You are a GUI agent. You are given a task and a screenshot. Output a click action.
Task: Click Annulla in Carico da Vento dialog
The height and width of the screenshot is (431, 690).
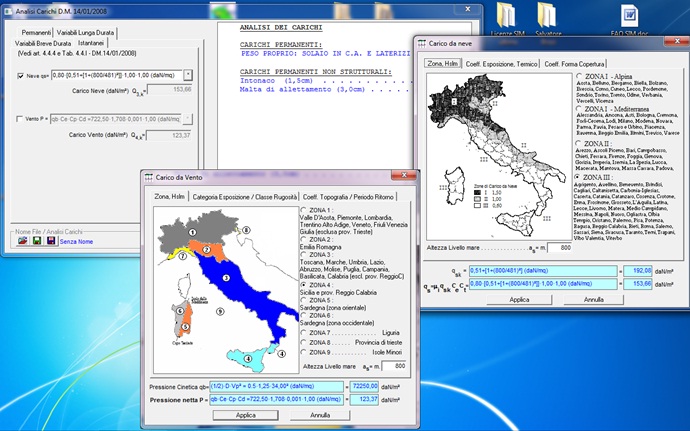320,415
